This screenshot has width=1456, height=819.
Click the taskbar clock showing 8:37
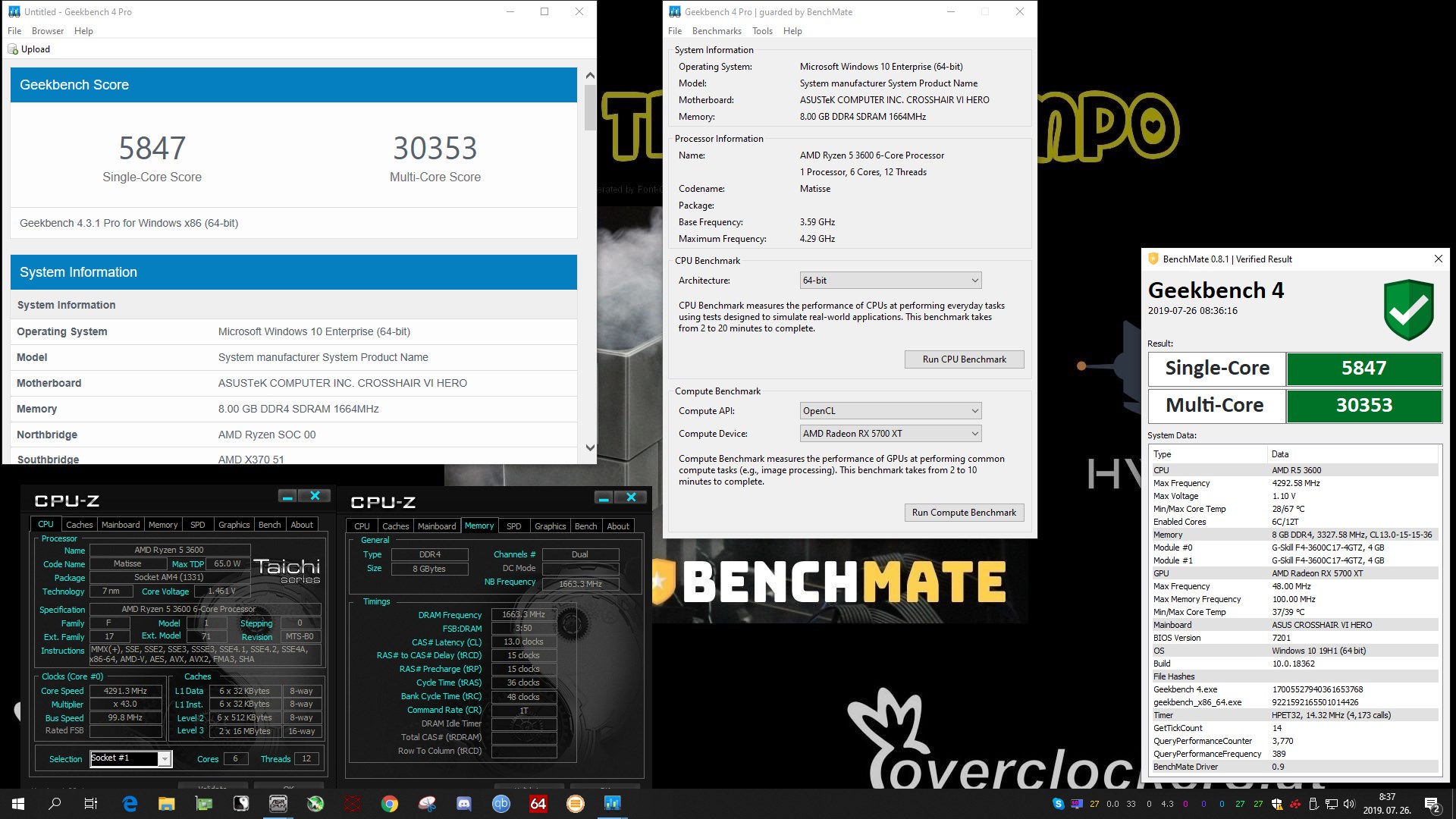pos(1387,804)
